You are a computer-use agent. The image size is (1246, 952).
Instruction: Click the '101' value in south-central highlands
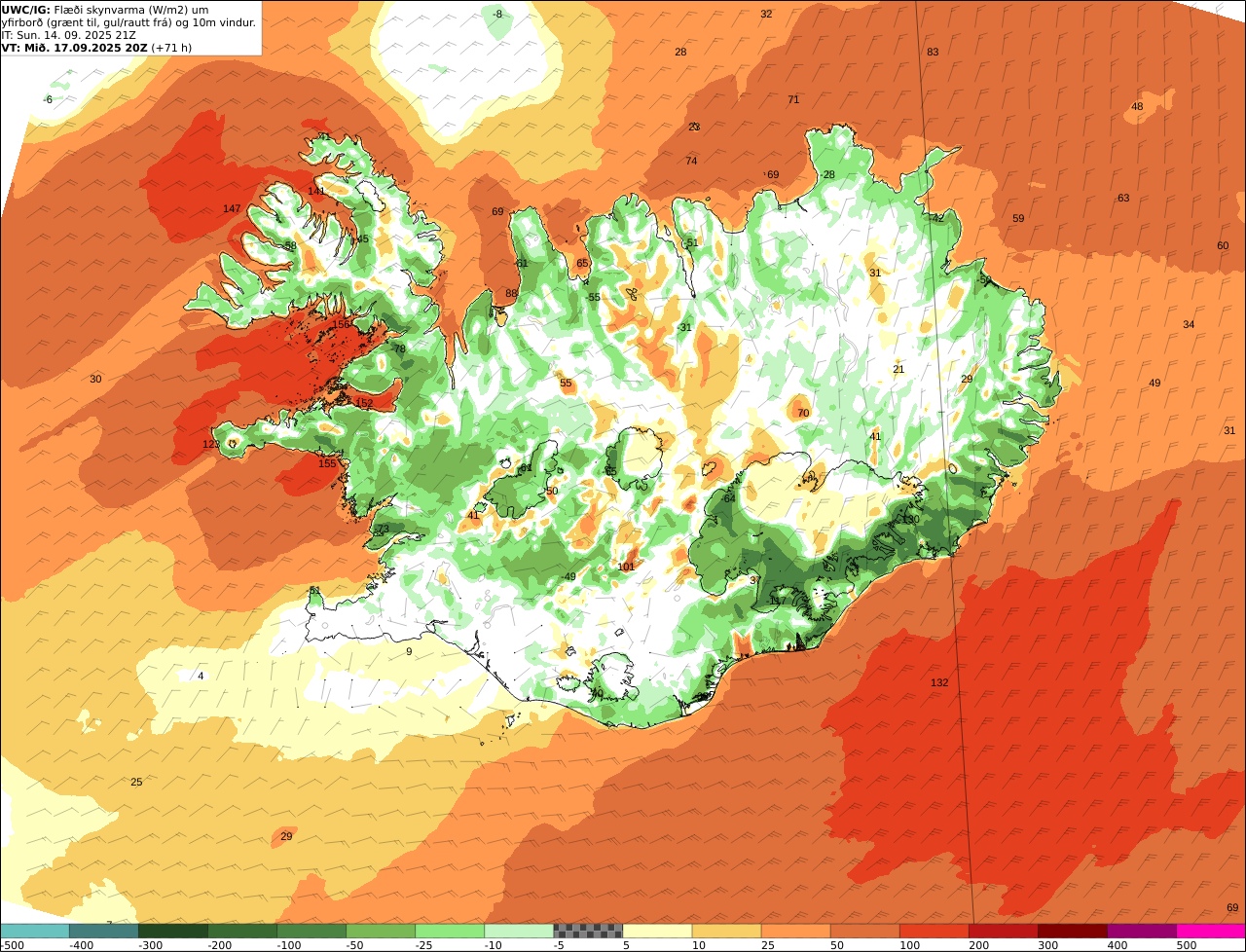(x=626, y=567)
